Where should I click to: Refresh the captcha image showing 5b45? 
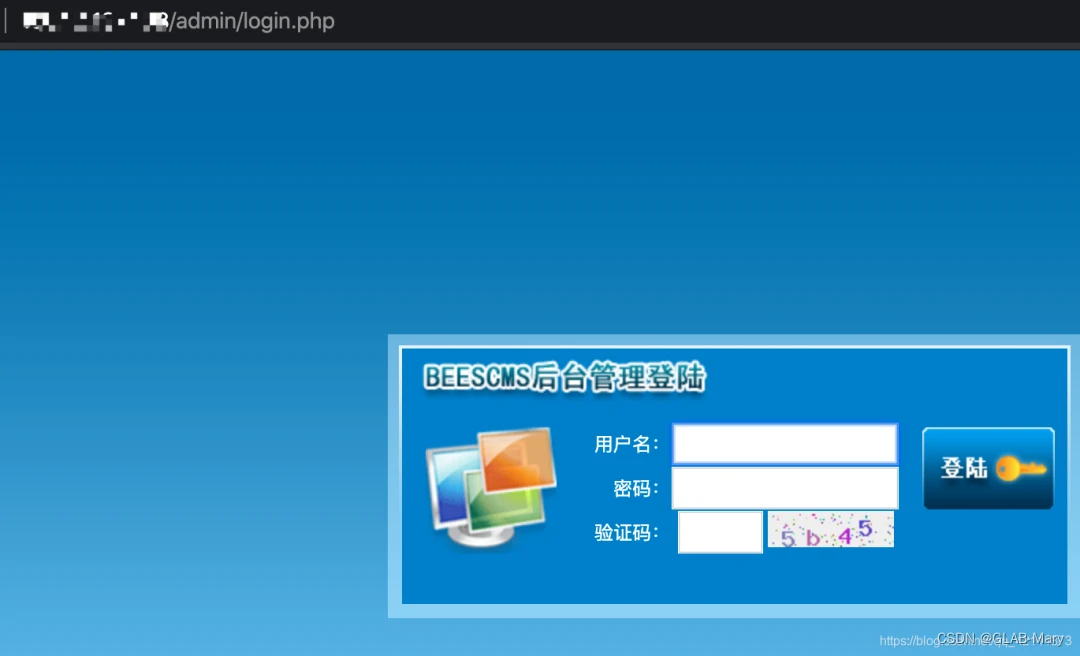click(831, 529)
